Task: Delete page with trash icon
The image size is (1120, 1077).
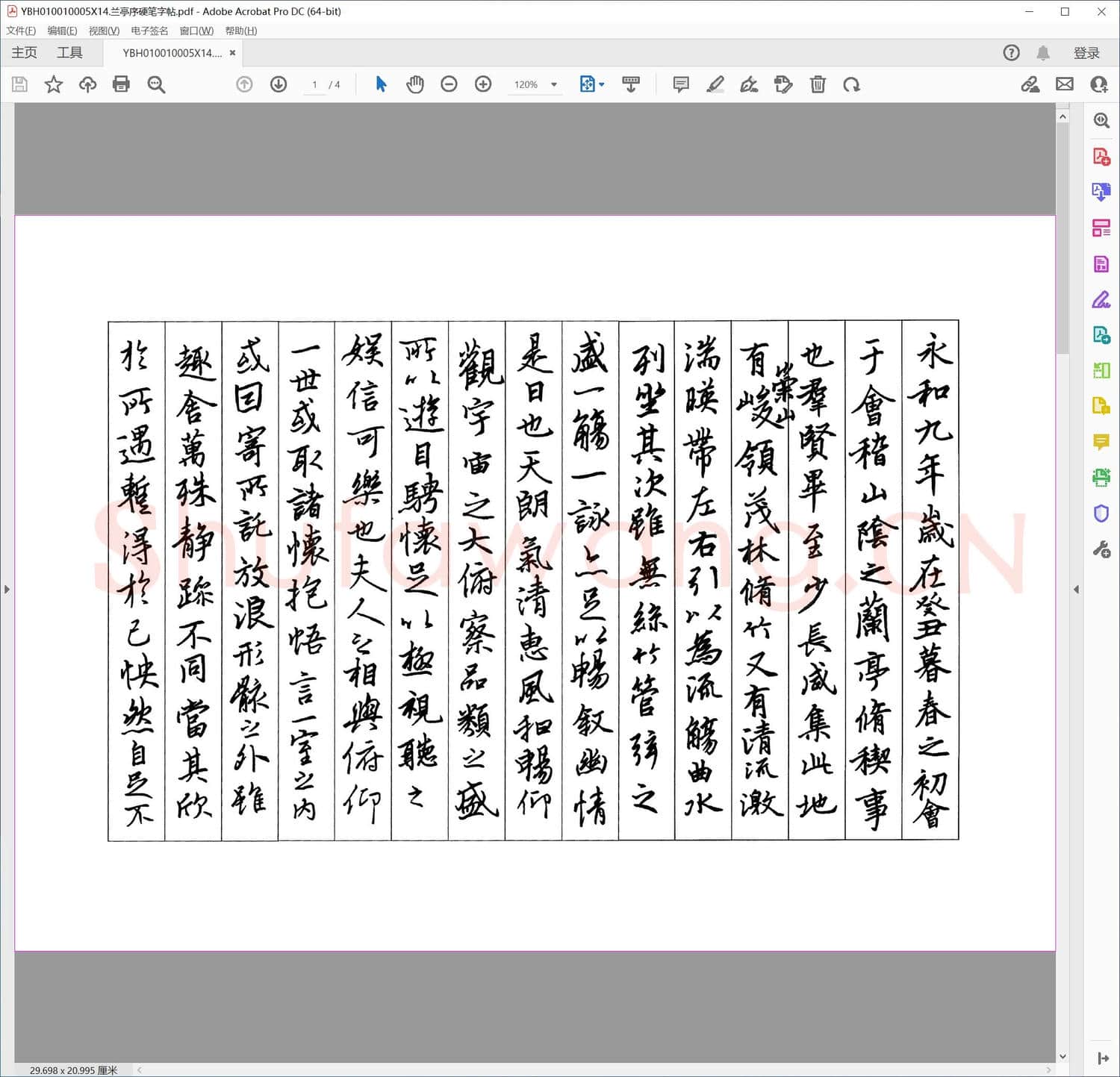Action: pyautogui.click(x=818, y=84)
